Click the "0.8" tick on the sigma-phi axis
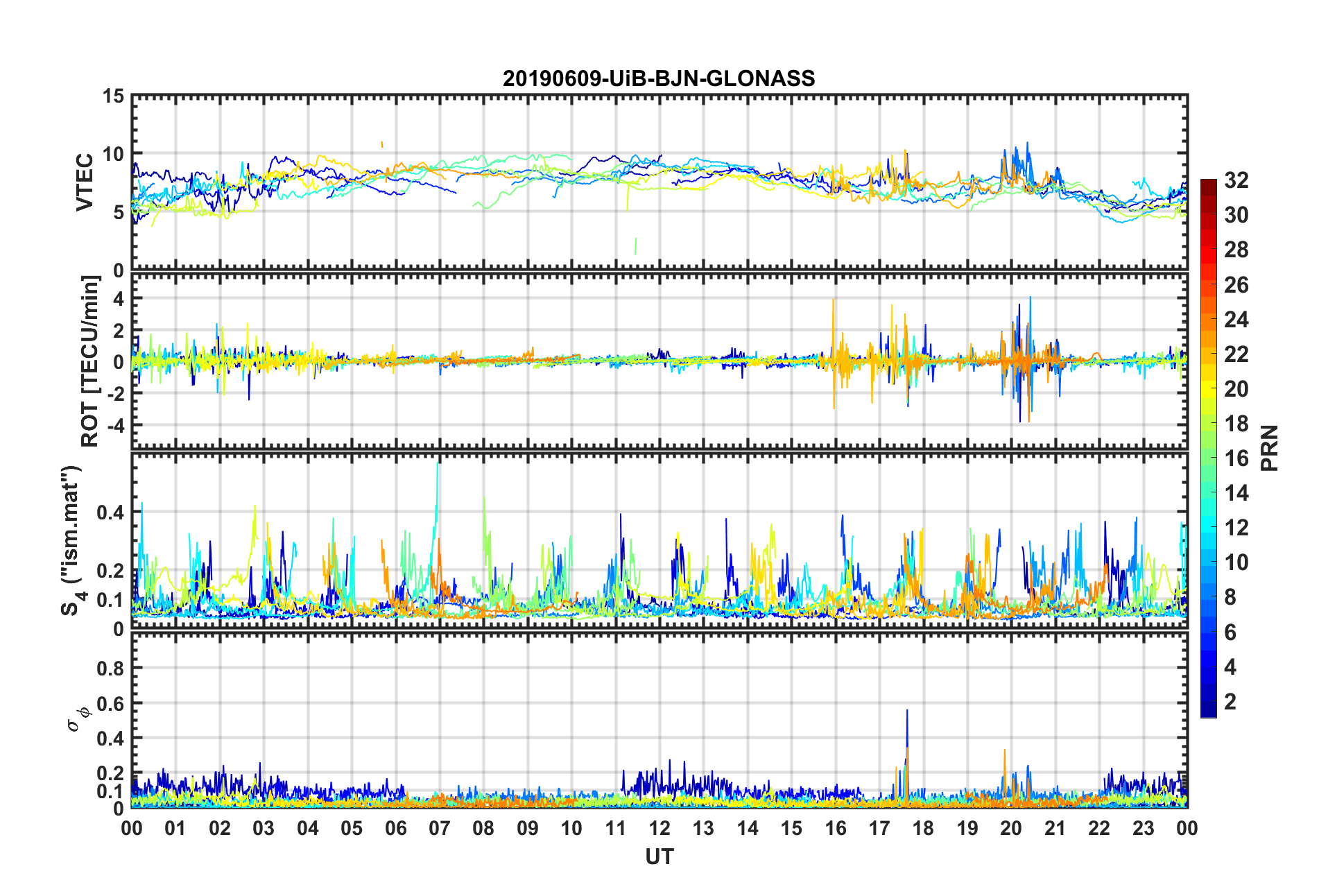Screen dimensions: 1319x896 [110, 669]
